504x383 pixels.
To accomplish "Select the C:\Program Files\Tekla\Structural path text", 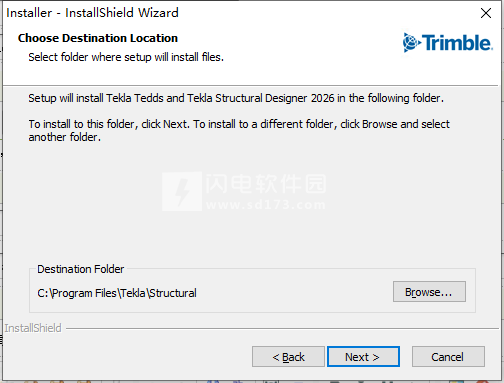I will coord(117,293).
